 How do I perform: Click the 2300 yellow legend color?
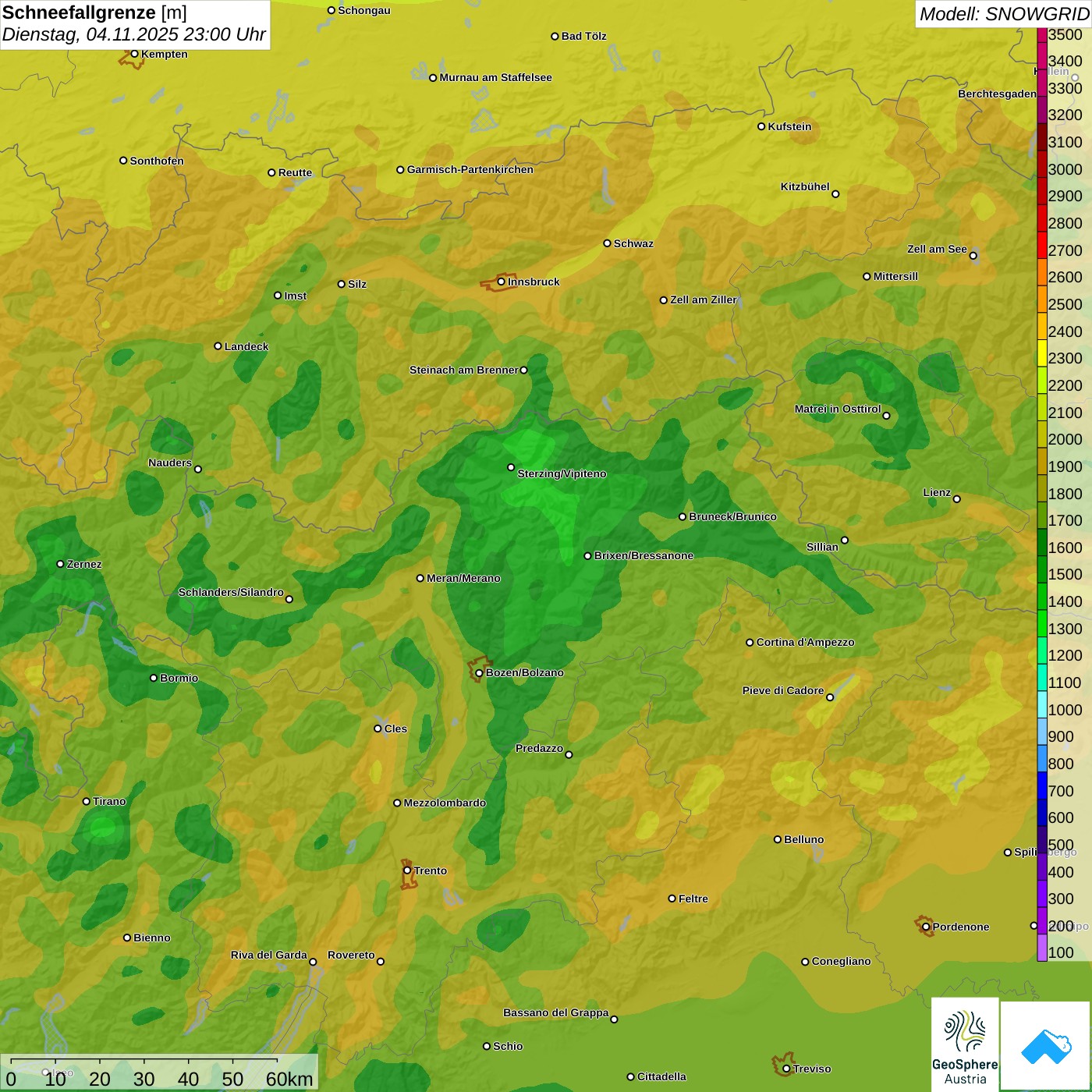point(1042,353)
